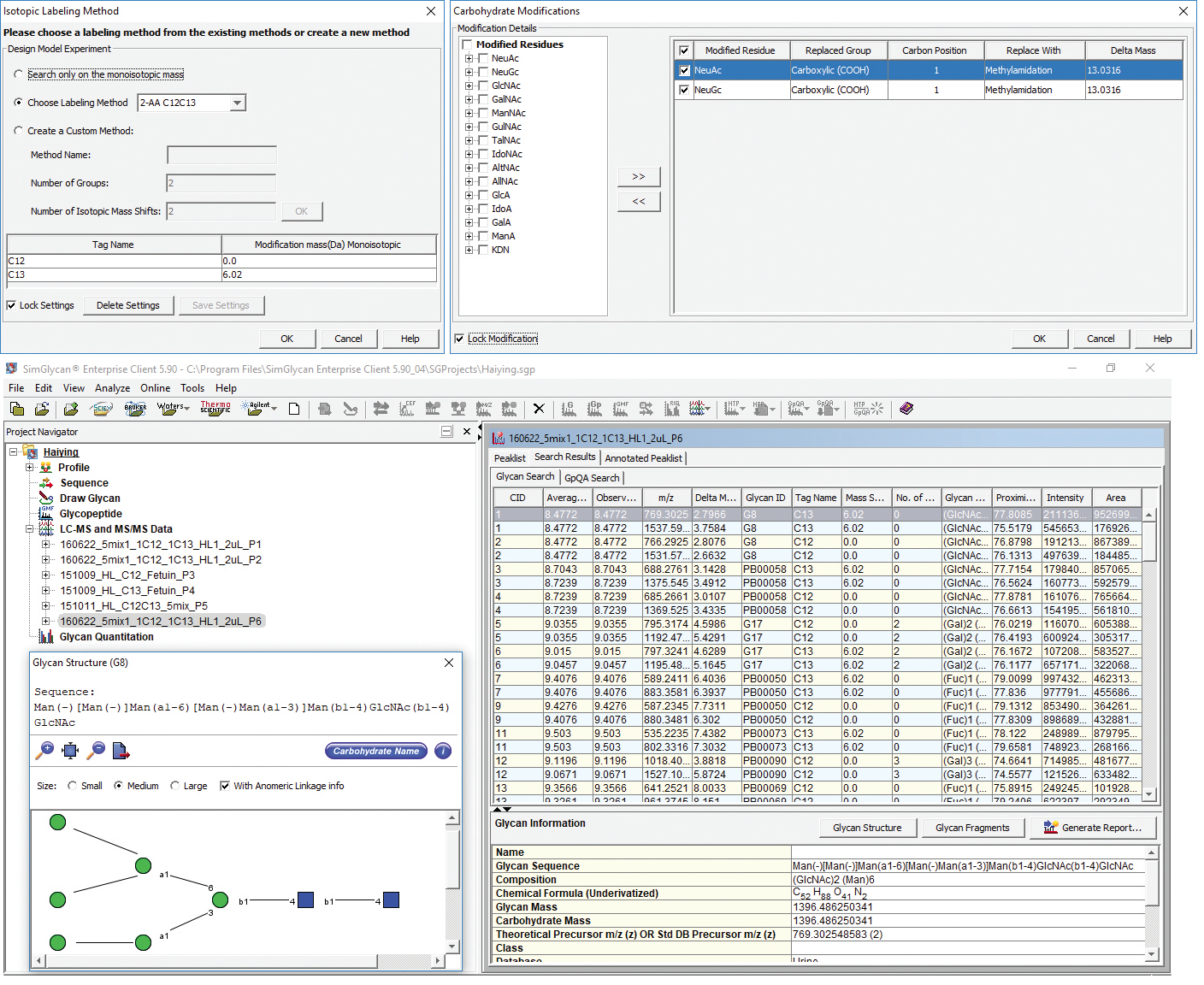Click the fit-to-window structure icon
Image resolution: width=1204 pixels, height=985 pixels.
click(x=70, y=751)
